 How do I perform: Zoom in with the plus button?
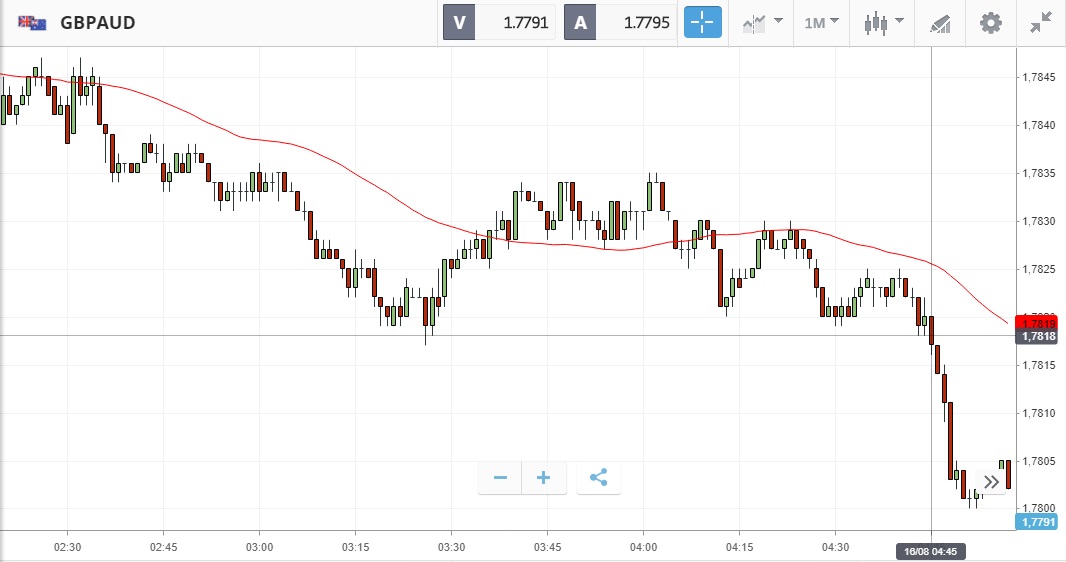click(544, 478)
